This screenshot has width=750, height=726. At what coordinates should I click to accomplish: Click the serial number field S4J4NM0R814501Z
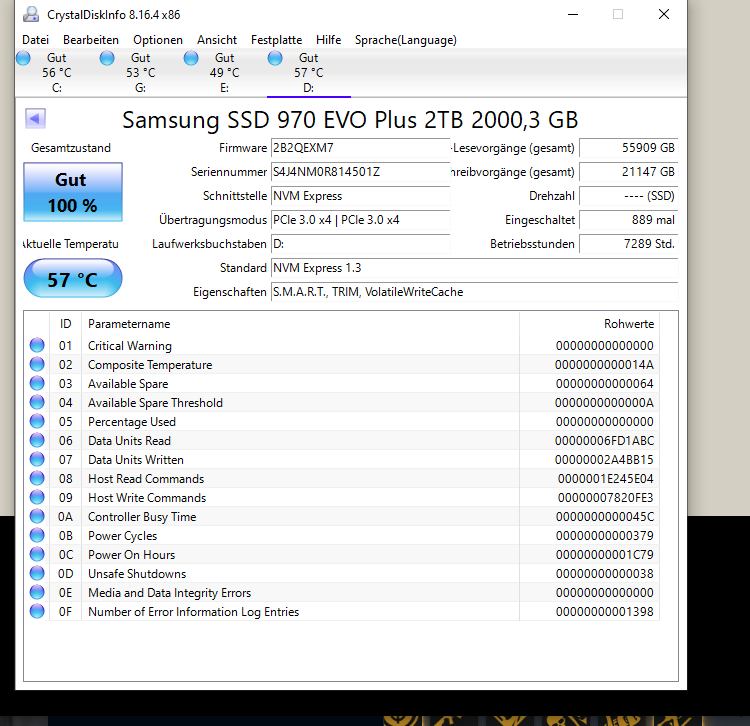click(x=361, y=172)
